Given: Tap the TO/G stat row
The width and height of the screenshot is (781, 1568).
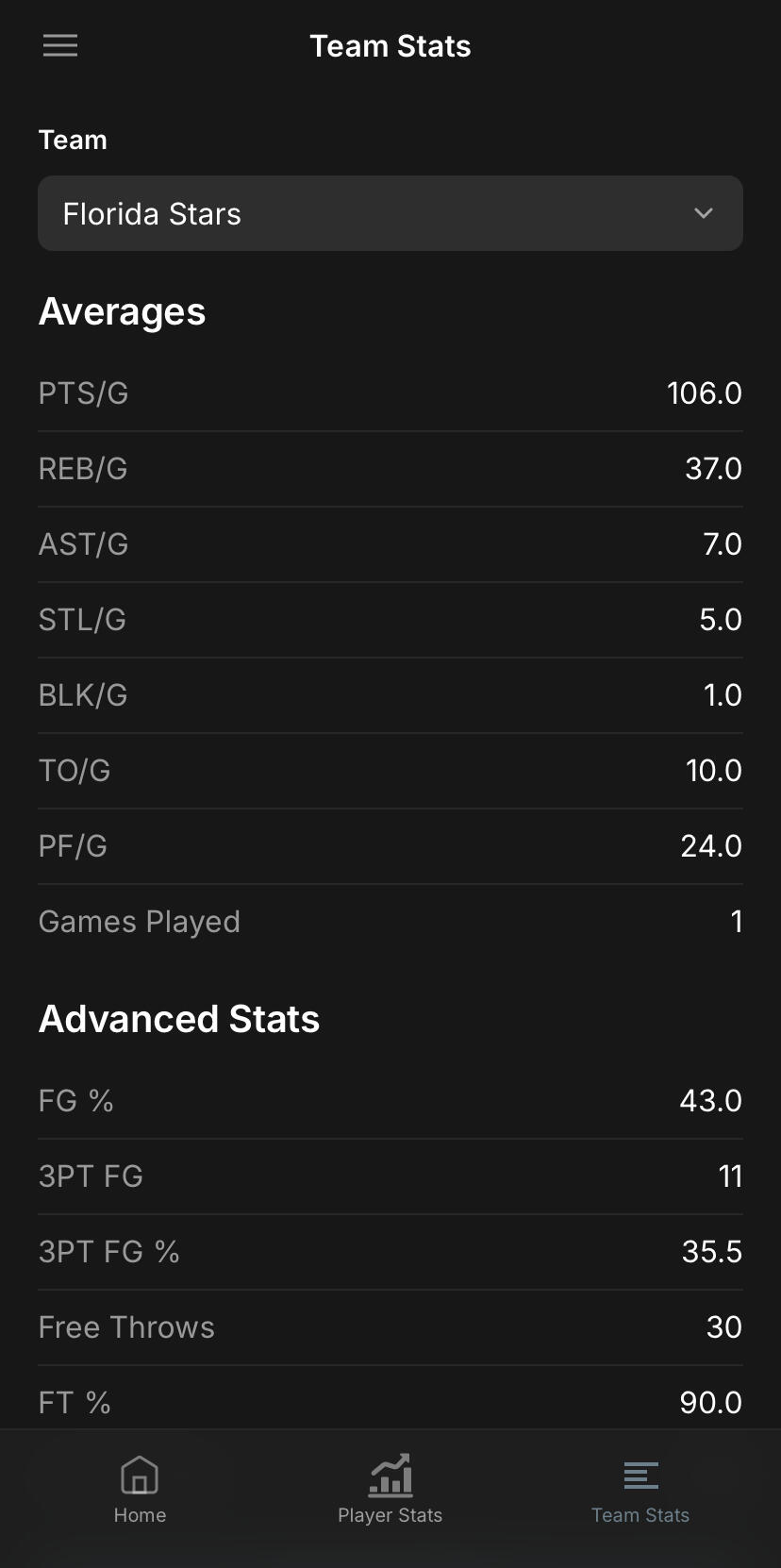Looking at the screenshot, I should pos(390,771).
